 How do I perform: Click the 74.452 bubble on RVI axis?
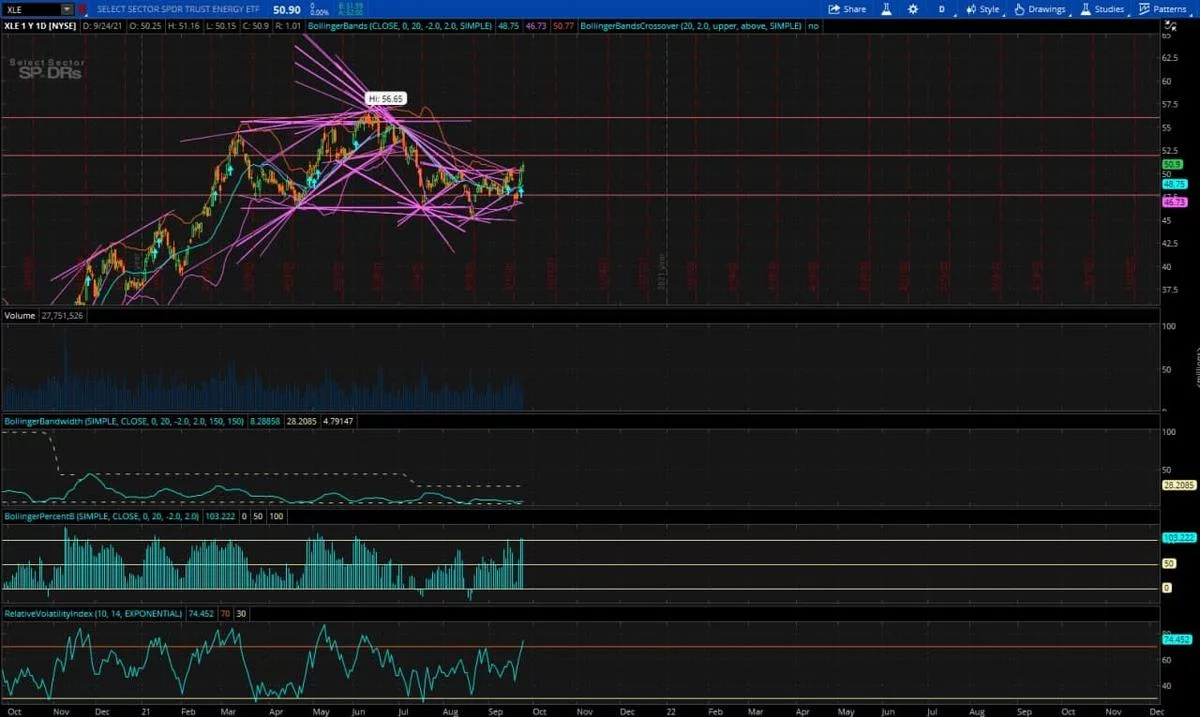click(x=1175, y=638)
